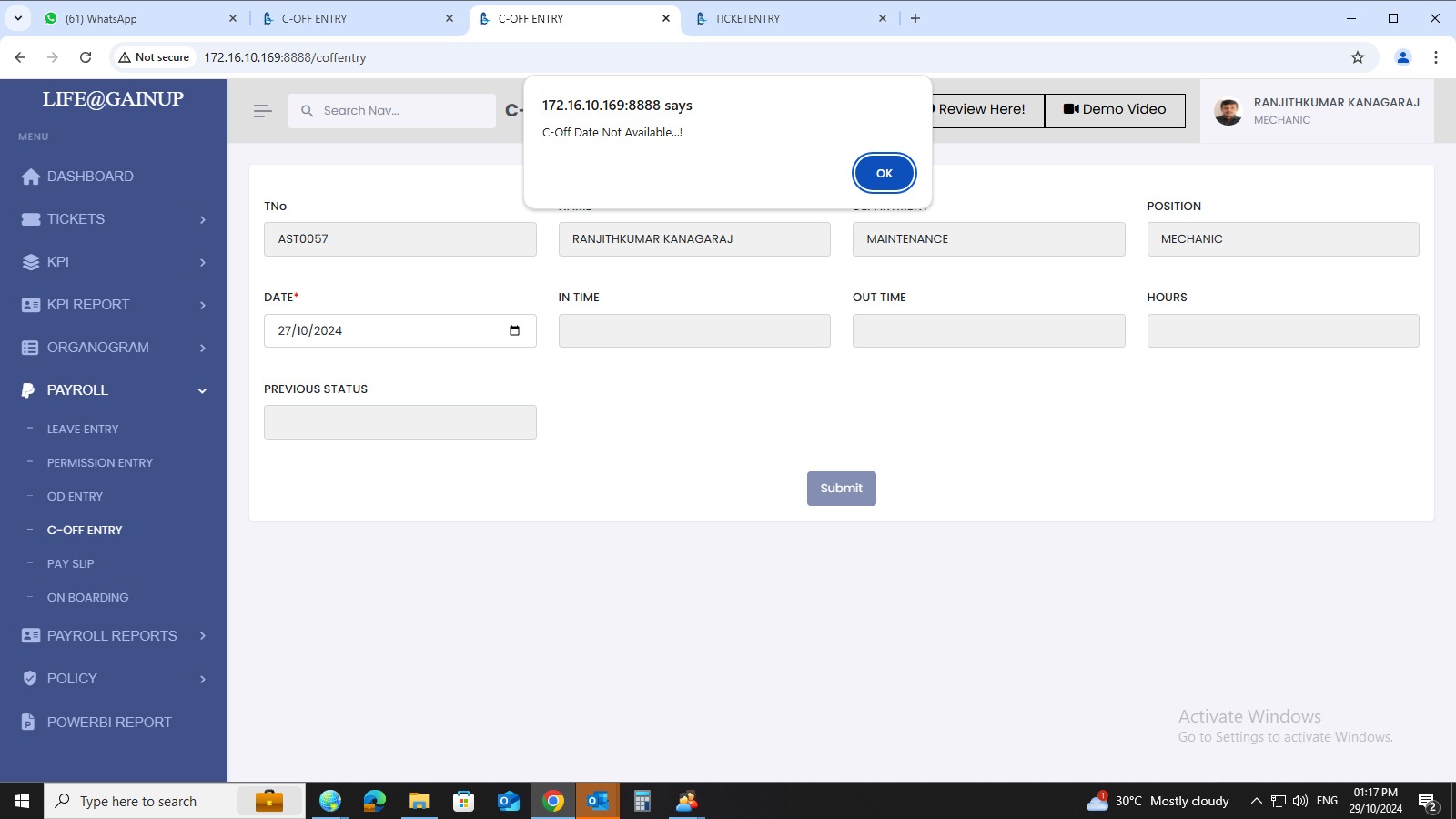Click the Dashboard home icon

pyautogui.click(x=31, y=177)
